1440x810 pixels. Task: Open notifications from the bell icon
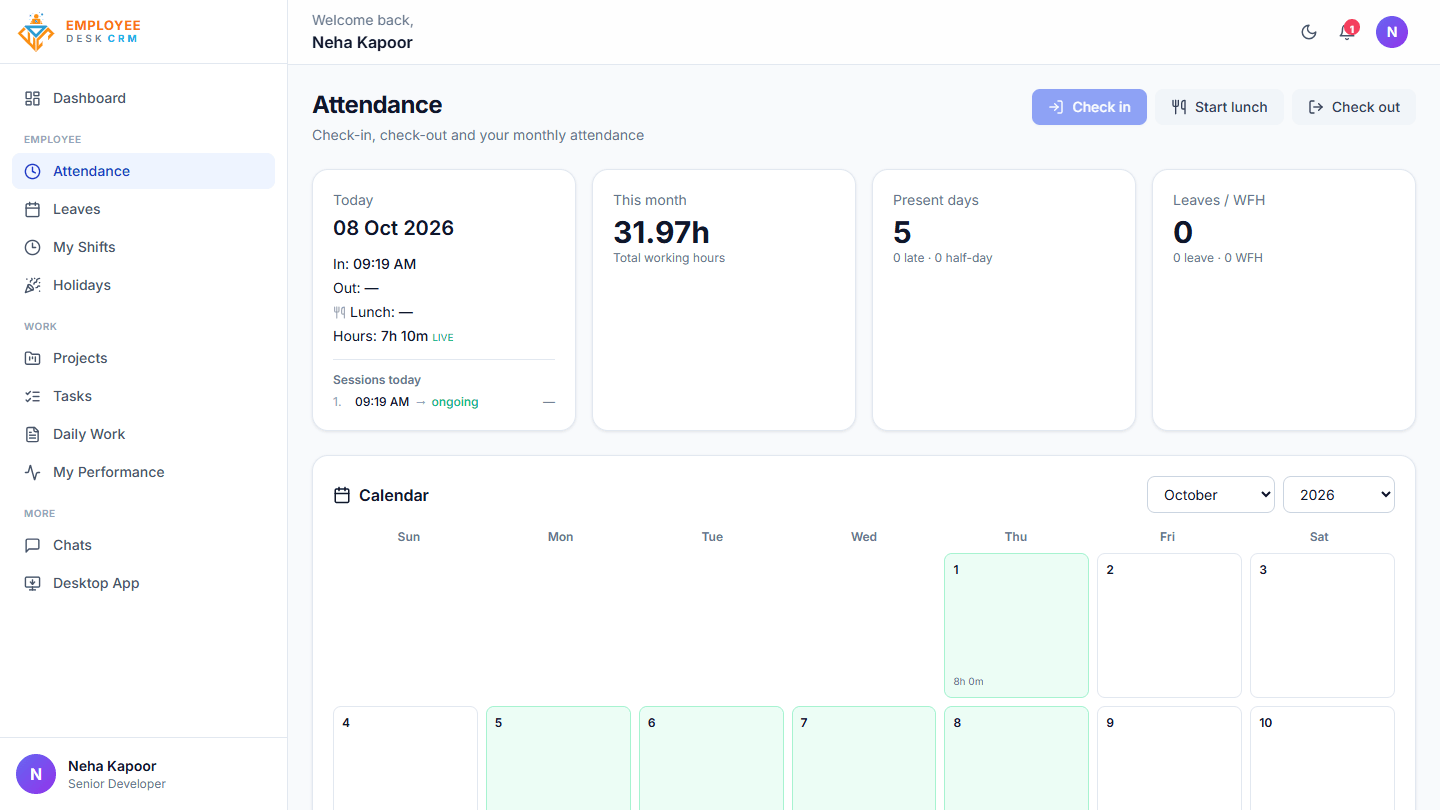click(x=1346, y=32)
